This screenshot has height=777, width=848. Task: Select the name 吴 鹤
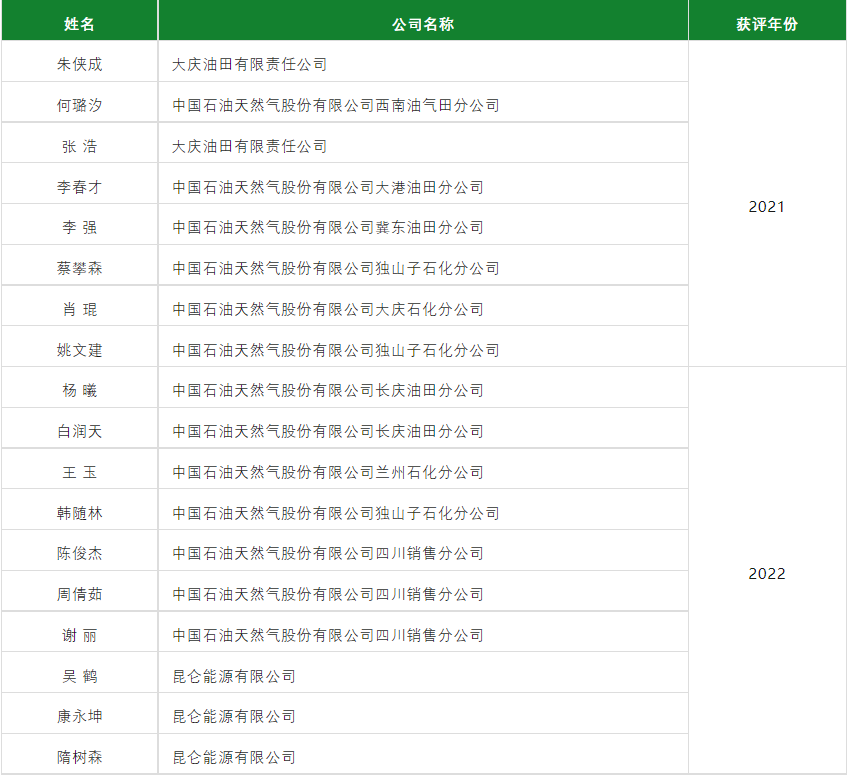80,676
